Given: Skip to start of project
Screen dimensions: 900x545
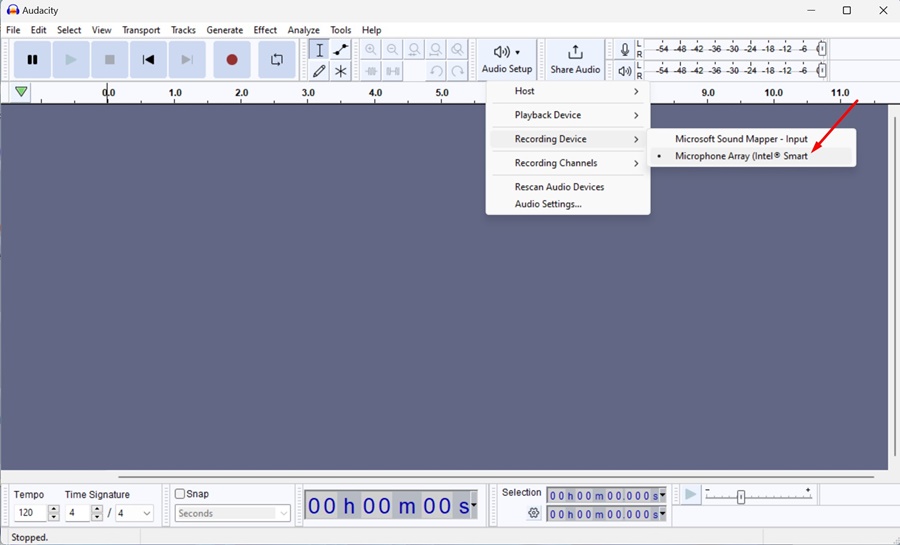Looking at the screenshot, I should [x=148, y=59].
